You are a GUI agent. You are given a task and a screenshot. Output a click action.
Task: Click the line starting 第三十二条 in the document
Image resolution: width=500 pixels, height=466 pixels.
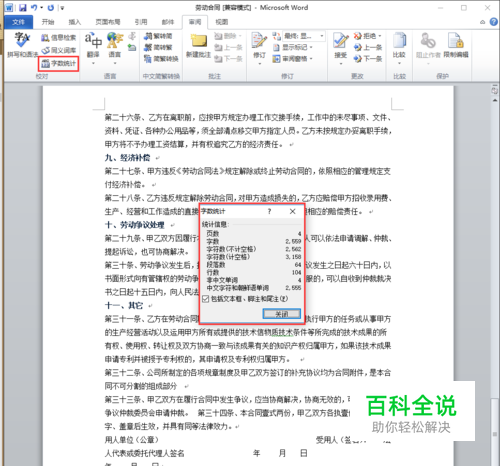[248, 373]
